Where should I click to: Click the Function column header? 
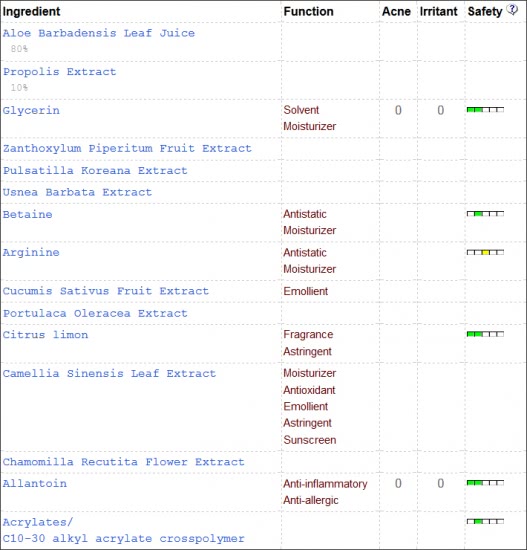pos(308,12)
